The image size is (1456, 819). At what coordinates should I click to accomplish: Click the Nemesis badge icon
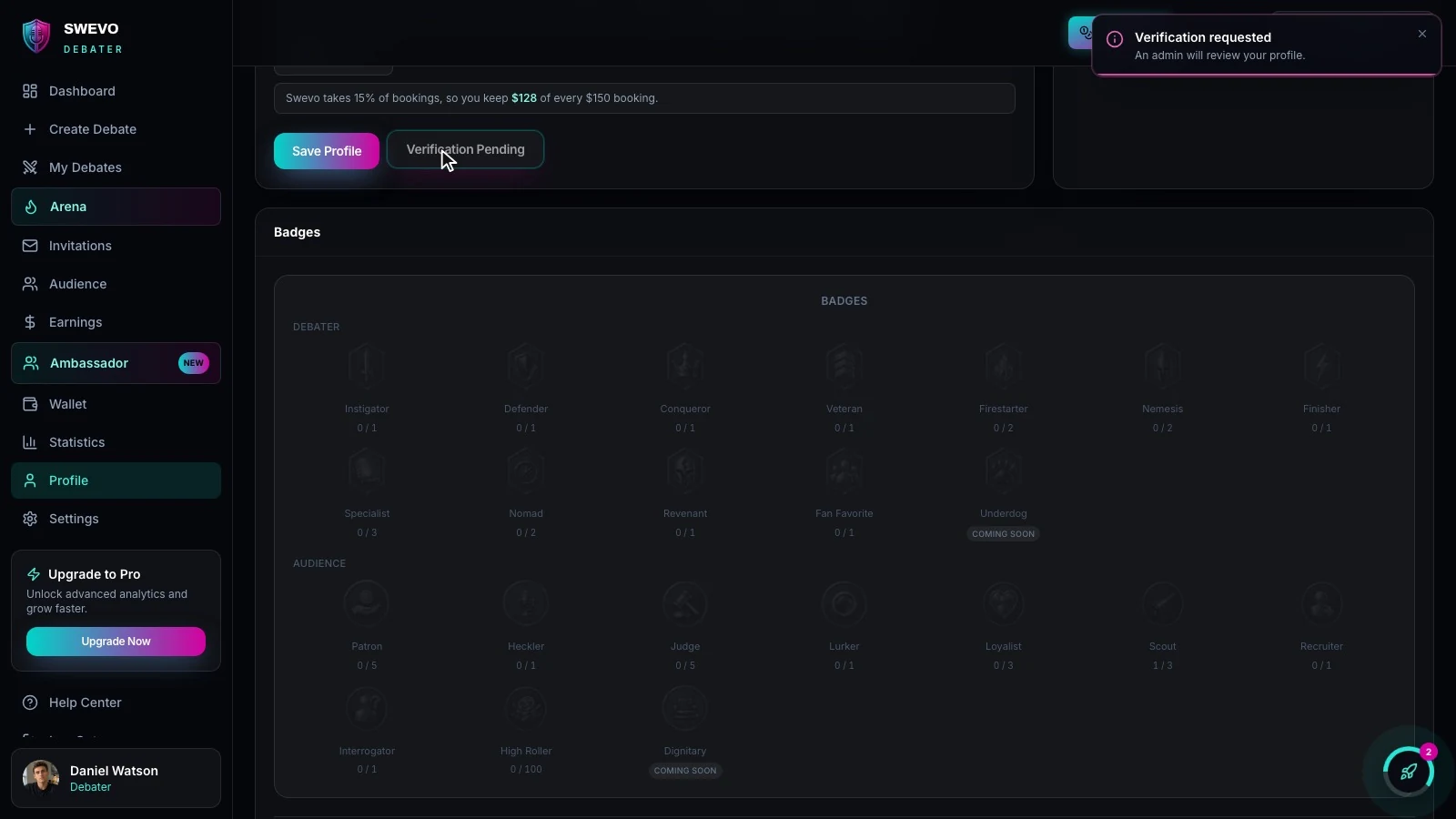[1163, 367]
